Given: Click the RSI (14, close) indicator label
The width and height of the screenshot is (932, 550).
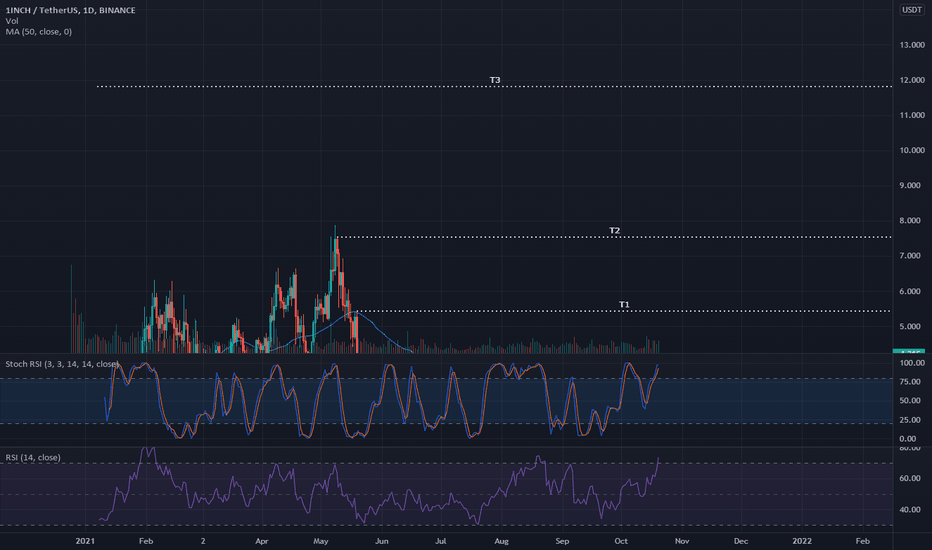Looking at the screenshot, I should pyautogui.click(x=33, y=457).
